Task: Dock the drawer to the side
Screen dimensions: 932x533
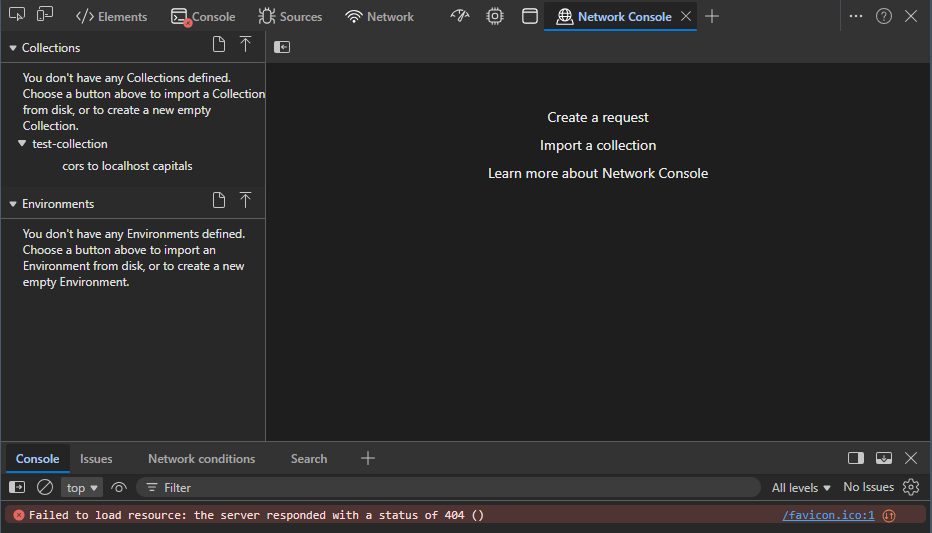Action: (x=856, y=458)
